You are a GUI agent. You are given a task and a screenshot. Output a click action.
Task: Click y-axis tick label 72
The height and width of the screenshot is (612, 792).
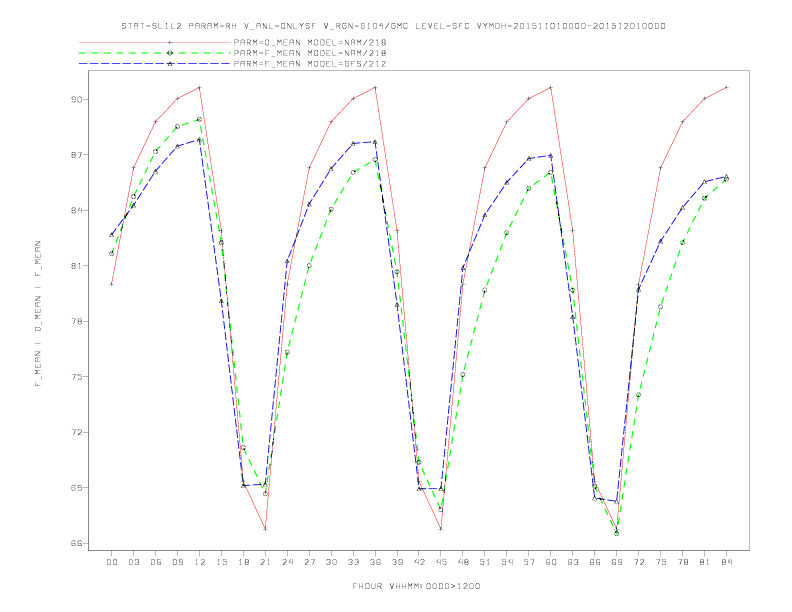coord(76,432)
